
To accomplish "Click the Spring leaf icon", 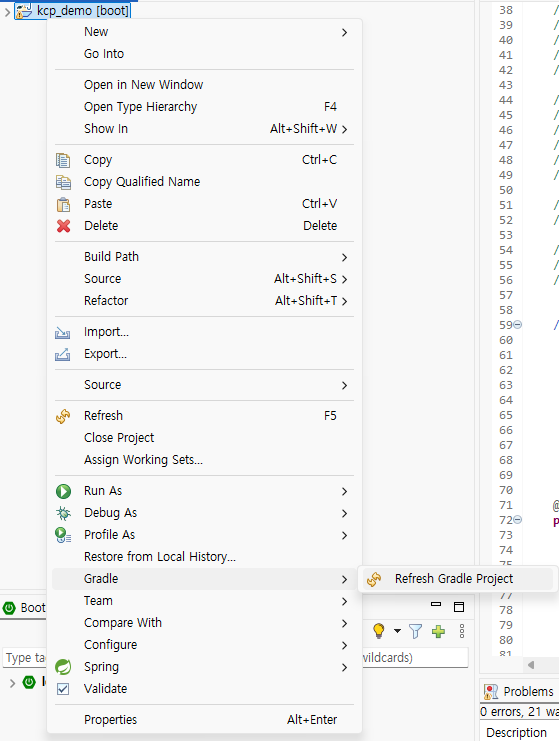I will coord(63,667).
